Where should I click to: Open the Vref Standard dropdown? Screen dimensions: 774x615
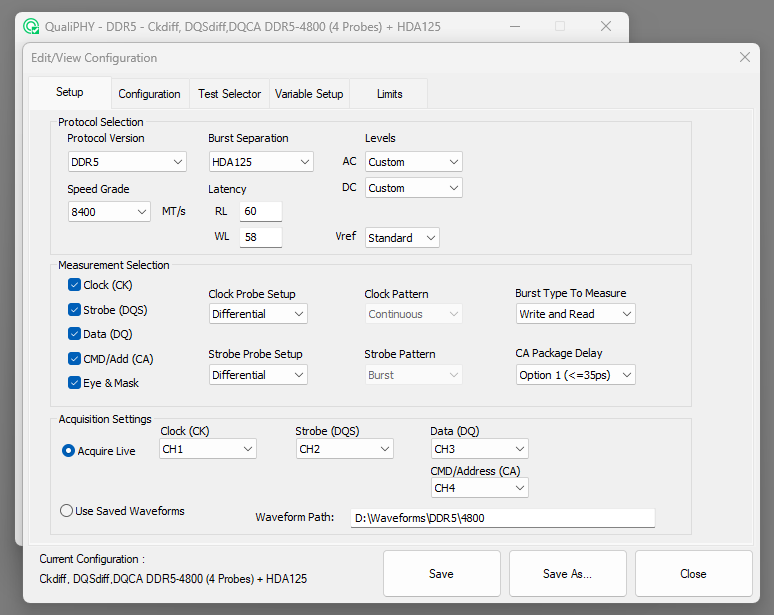coord(402,238)
